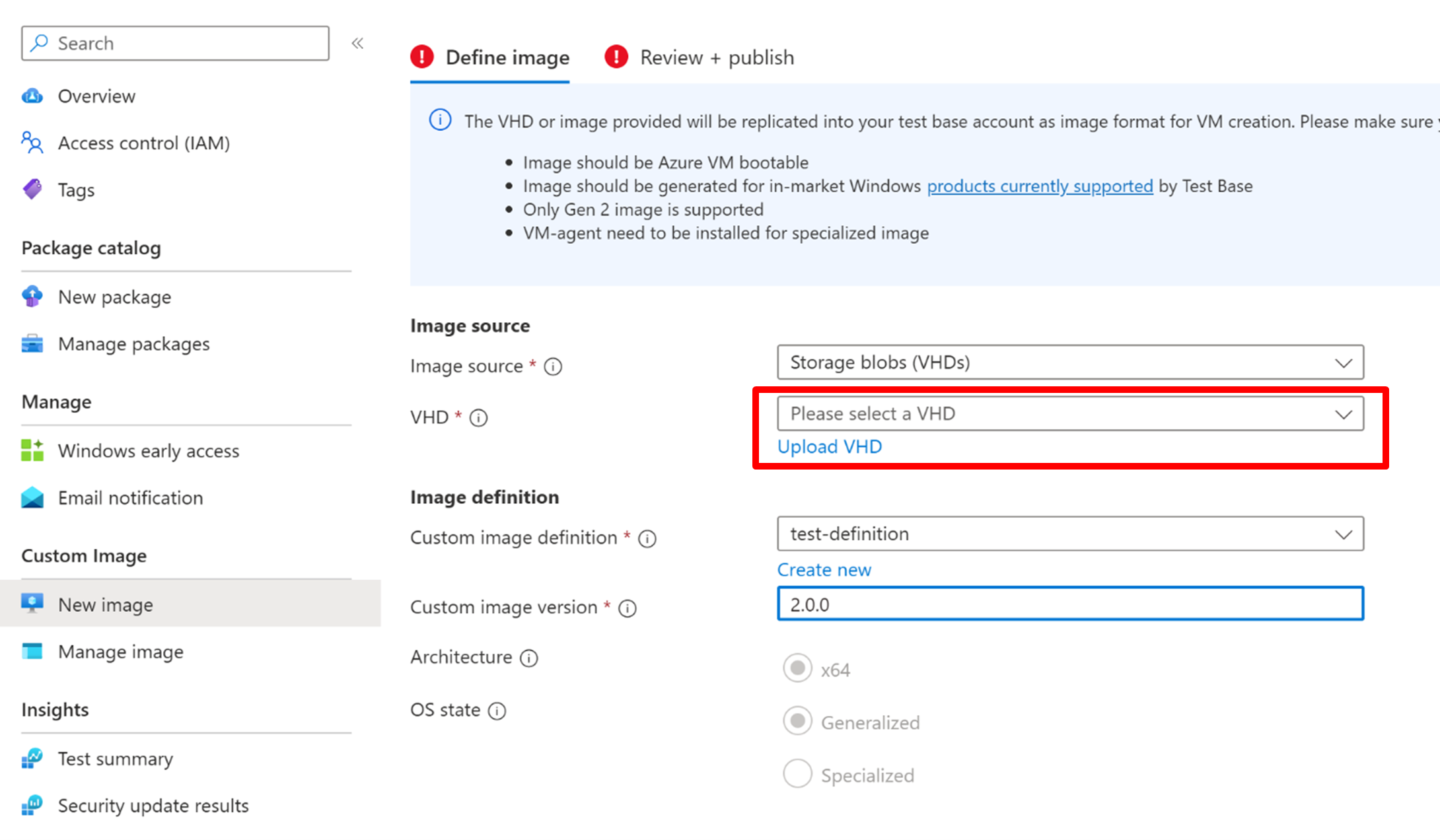Select the x64 architecture radio button
The height and width of the screenshot is (840, 1440).
pos(797,668)
